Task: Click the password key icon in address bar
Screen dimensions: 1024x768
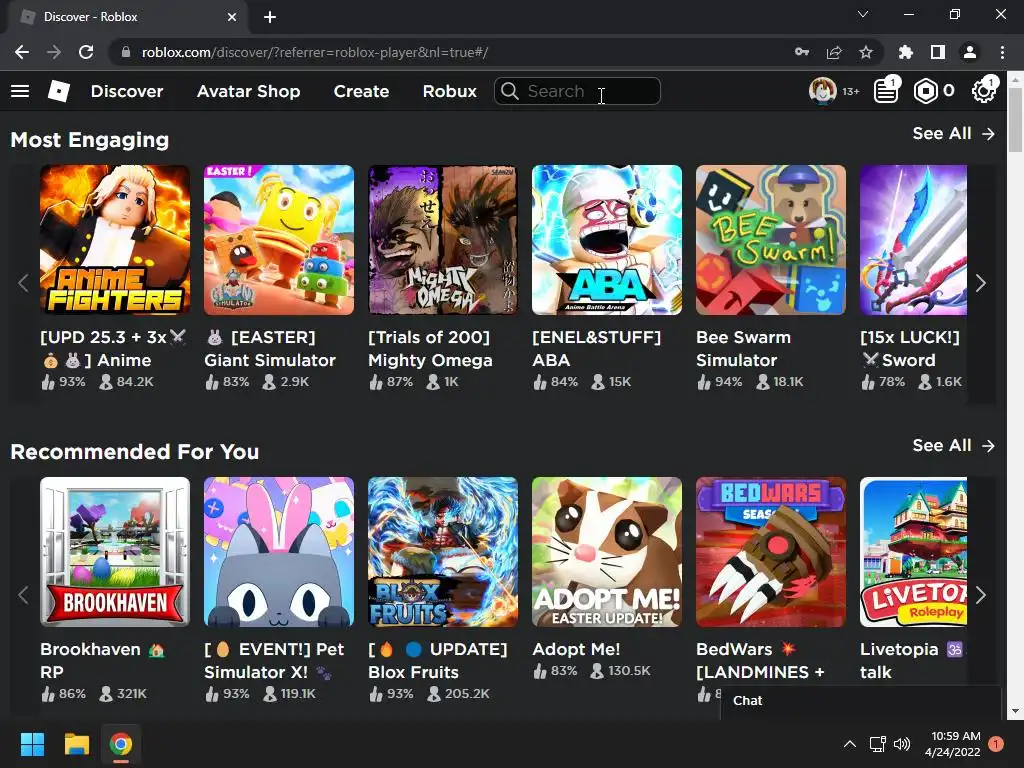Action: pyautogui.click(x=802, y=52)
